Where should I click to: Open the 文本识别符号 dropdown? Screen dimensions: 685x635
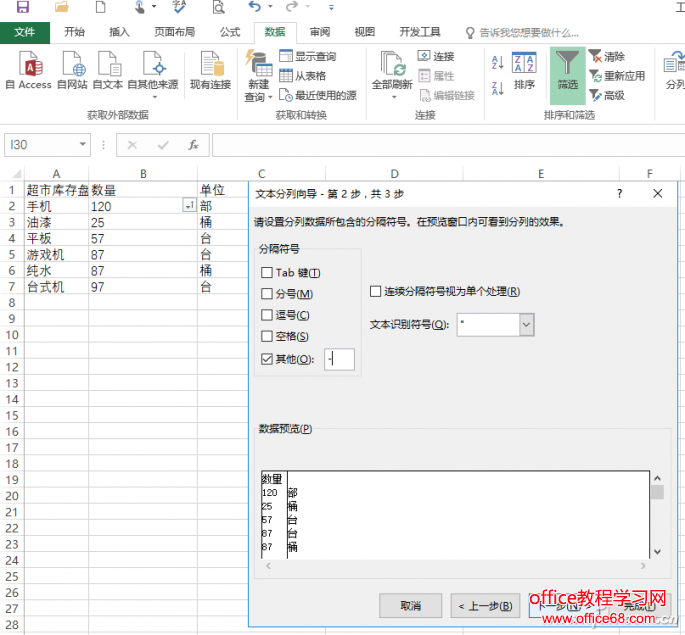[x=526, y=324]
